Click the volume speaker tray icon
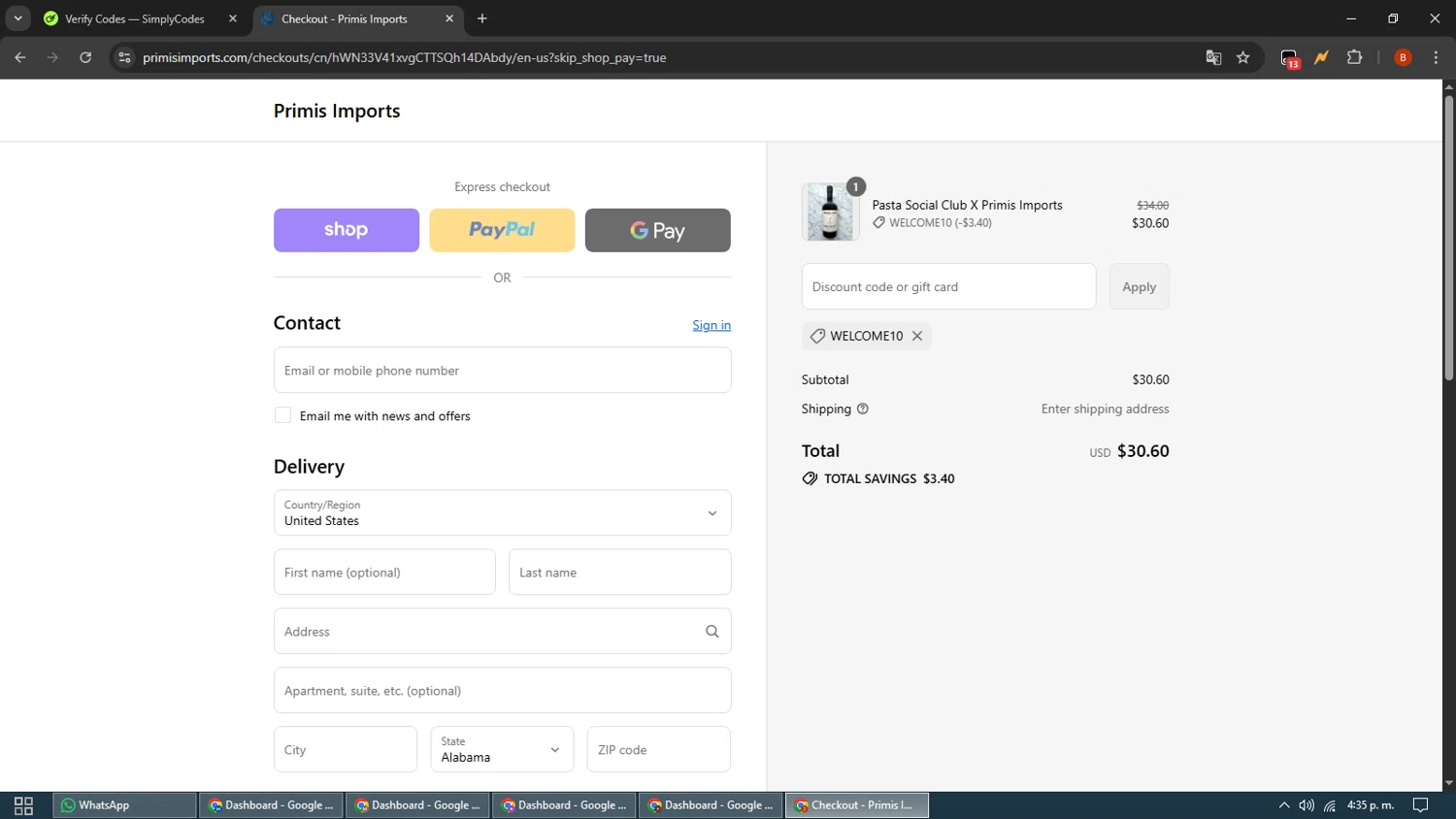Screen dimensions: 1456x819 (x=1307, y=805)
